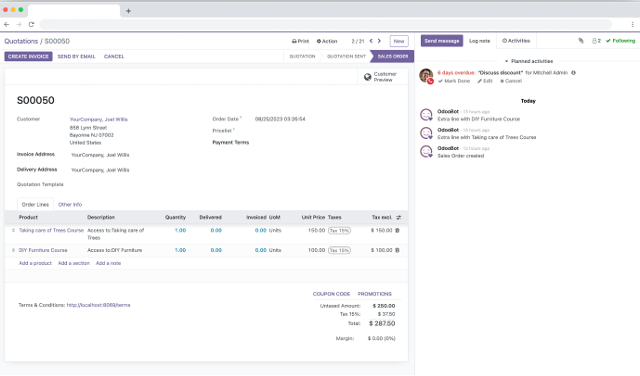Viewport: 640px width, 376px height.
Task: Select the Quotation Sent status stage
Action: tap(346, 56)
